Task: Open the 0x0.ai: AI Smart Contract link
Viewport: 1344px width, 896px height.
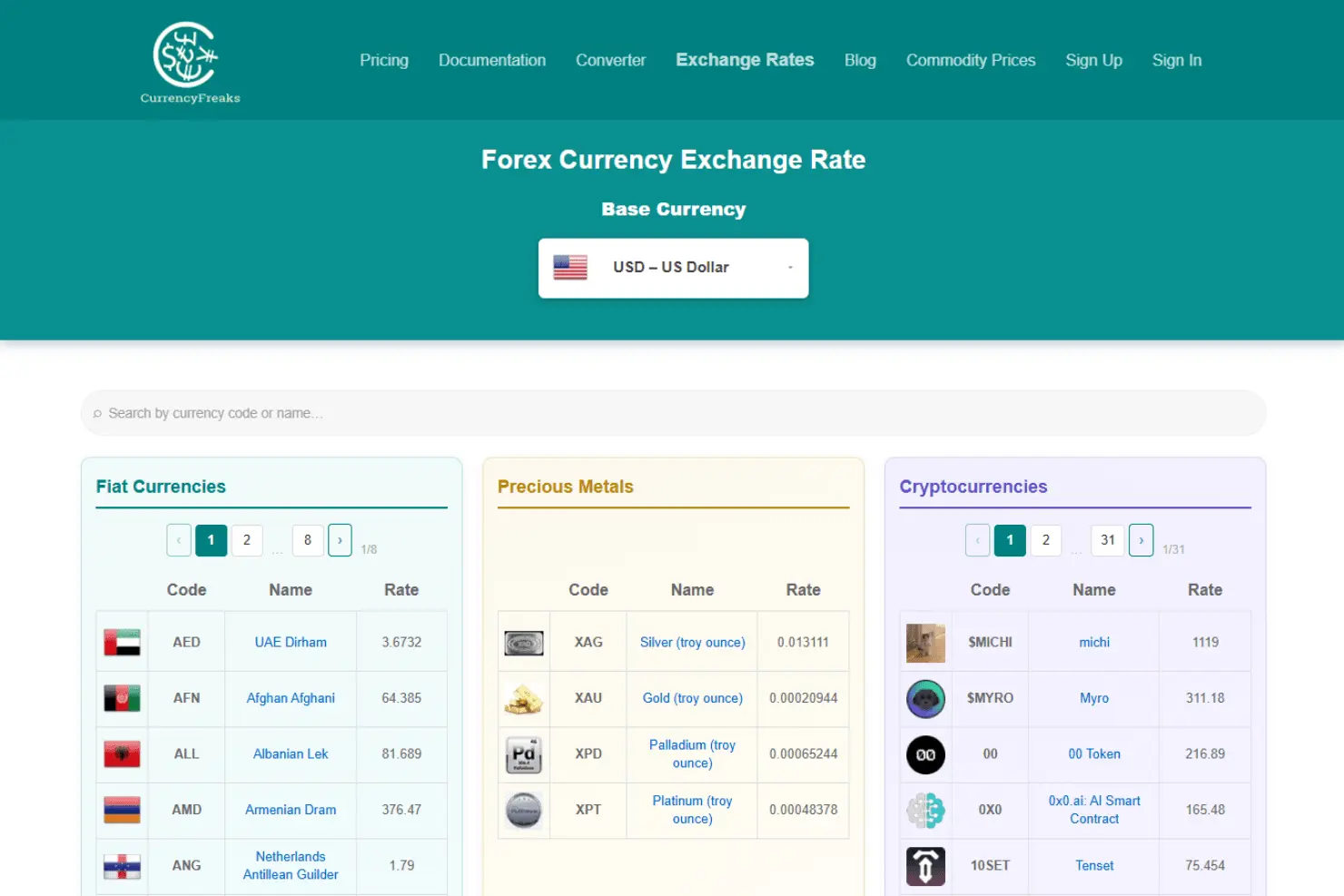Action: pyautogui.click(x=1094, y=810)
